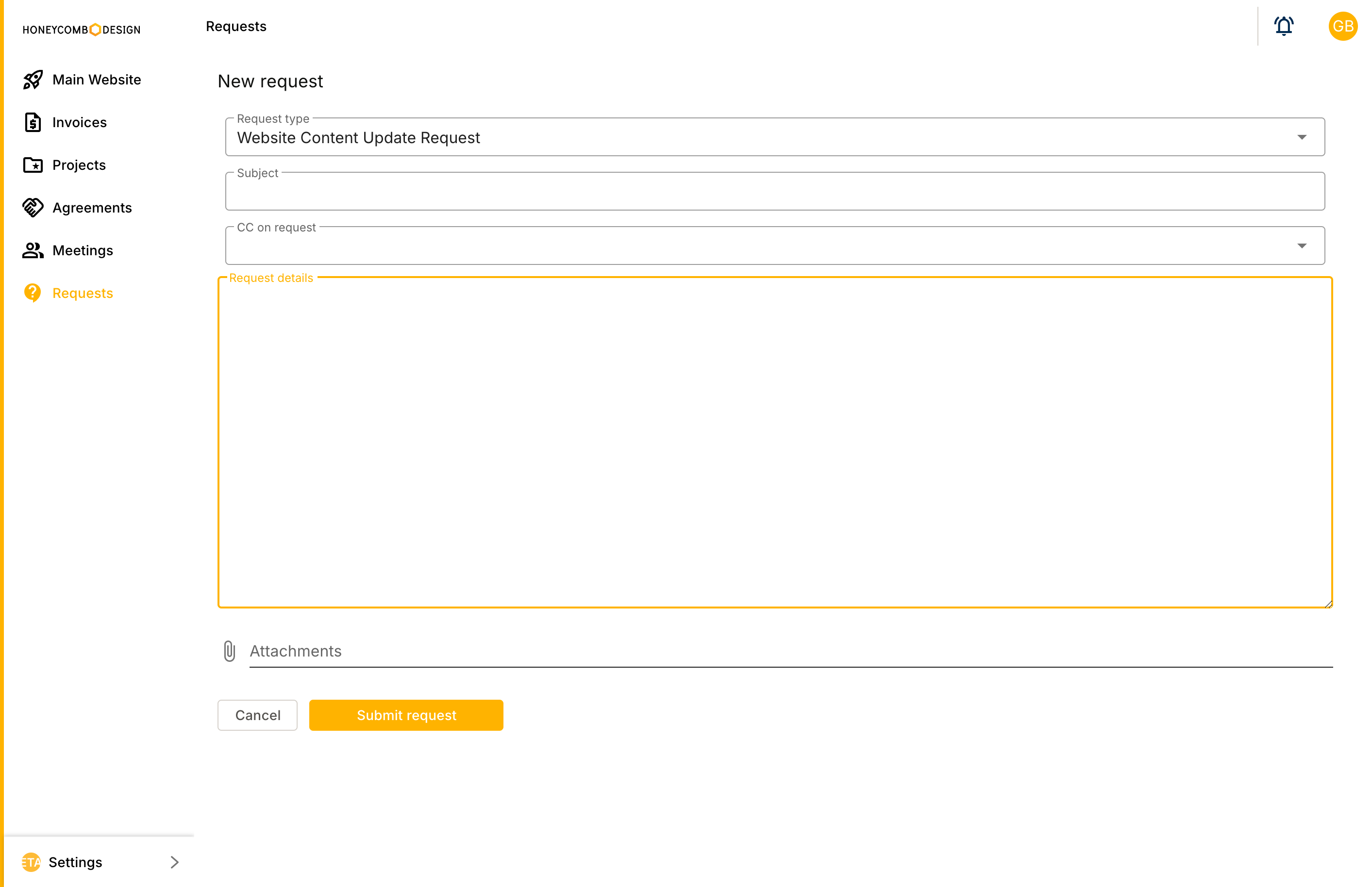The height and width of the screenshot is (887, 1372).
Task: Submit the request with the yellow button
Action: pyautogui.click(x=406, y=715)
